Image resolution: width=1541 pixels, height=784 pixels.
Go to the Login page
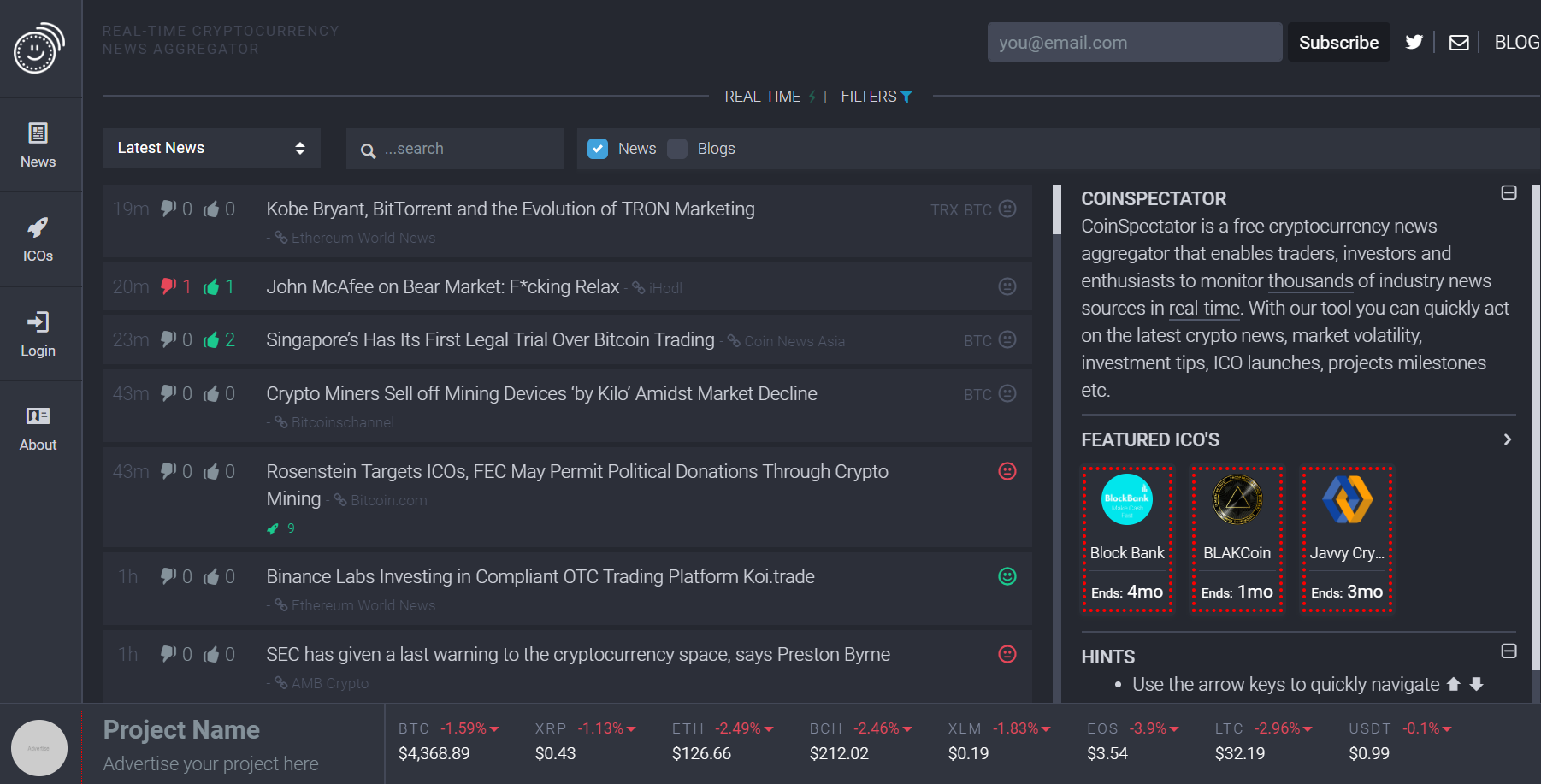tap(38, 333)
